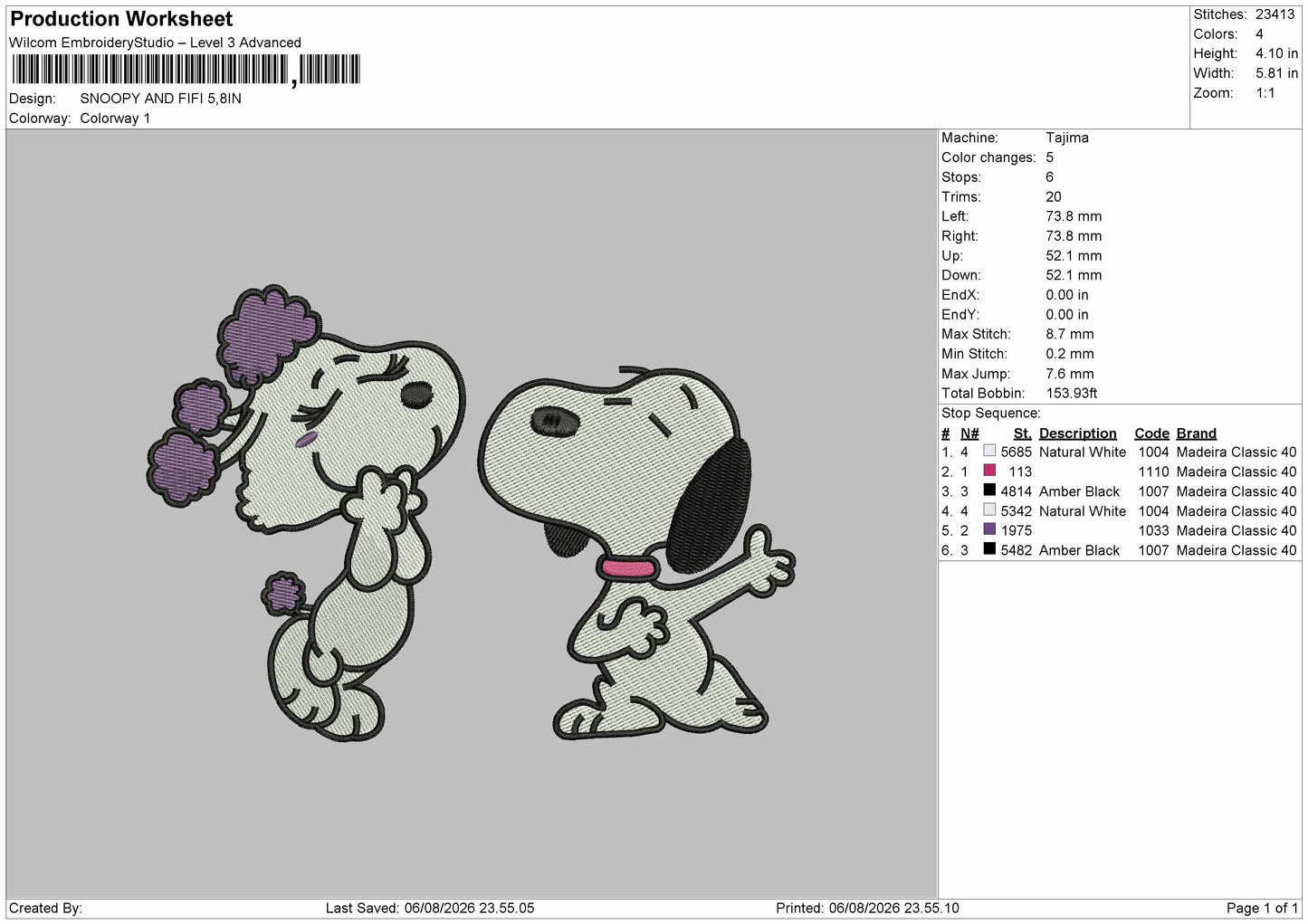The width and height of the screenshot is (1308, 924).
Task: Click the black swatch in stop row 6
Action: (989, 549)
